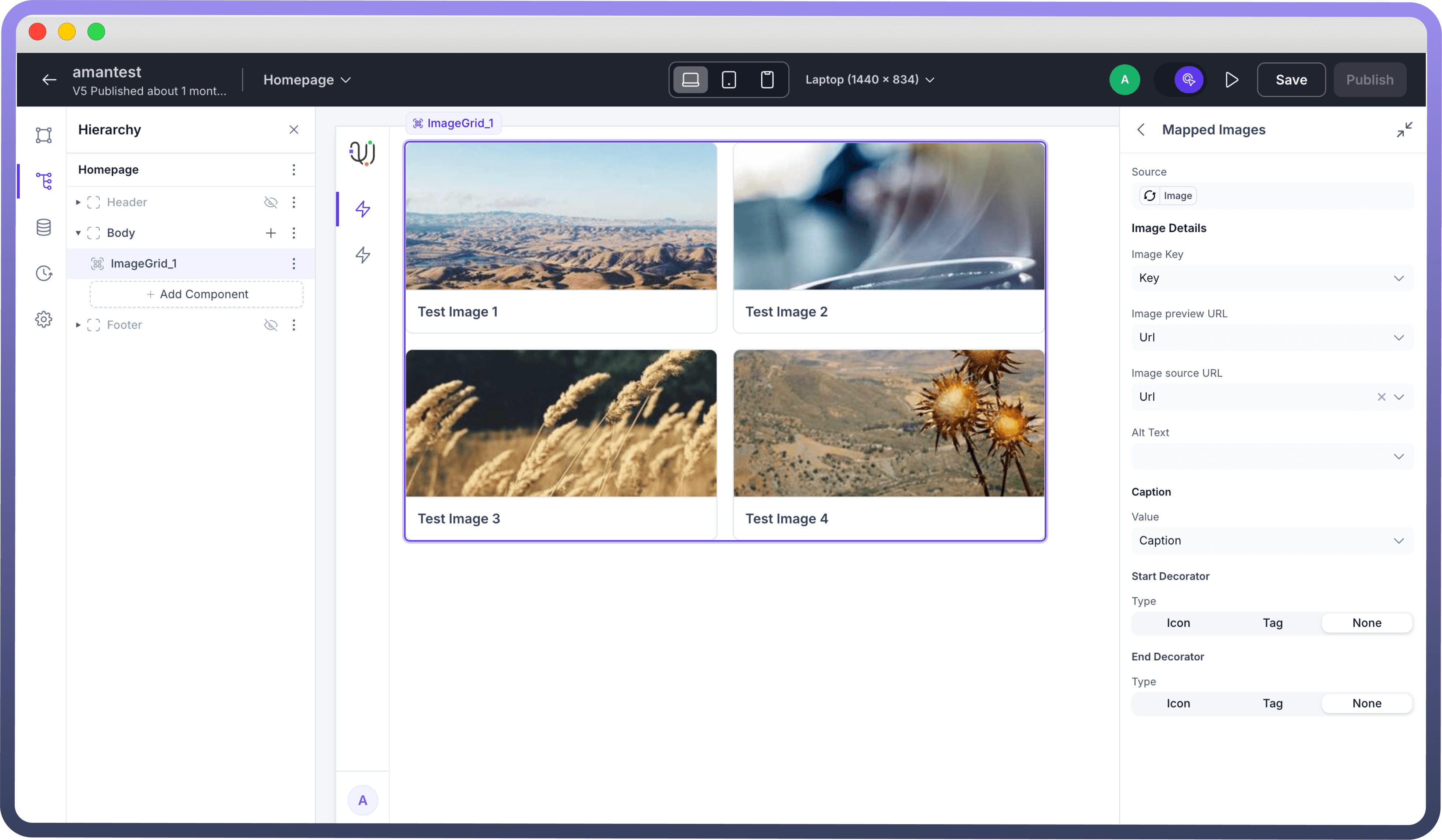Open the Body three-dot options menu
Screen dimensions: 1442x840
pyautogui.click(x=294, y=233)
